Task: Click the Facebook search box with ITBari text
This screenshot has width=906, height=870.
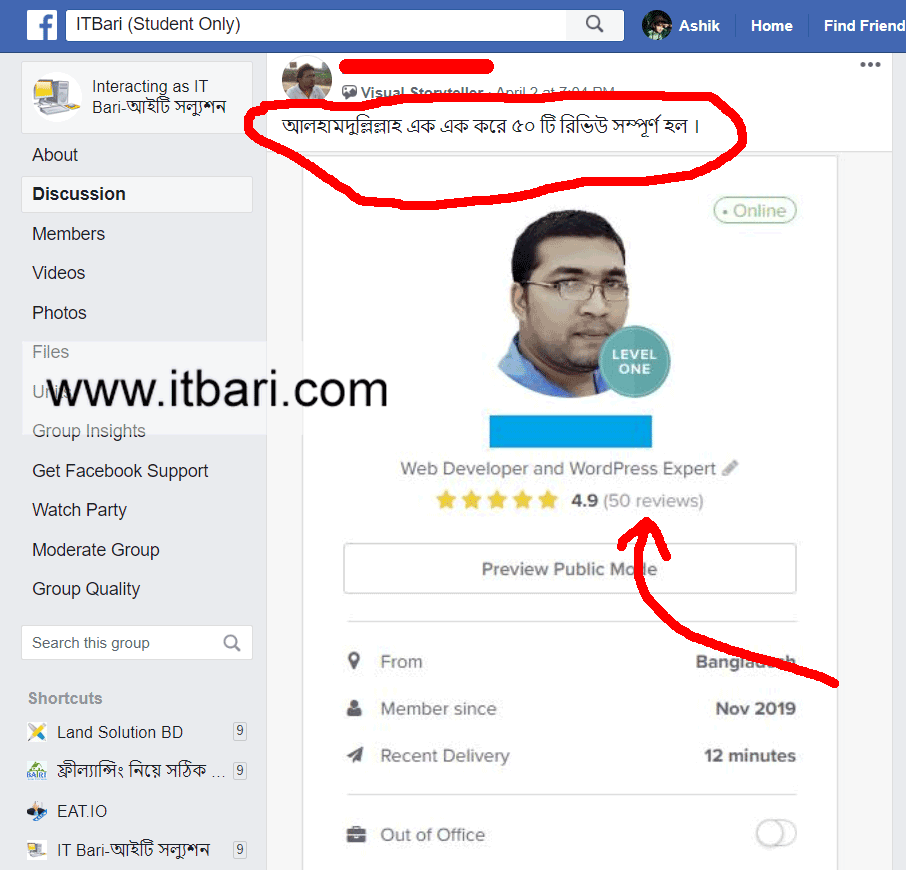Action: tap(315, 25)
